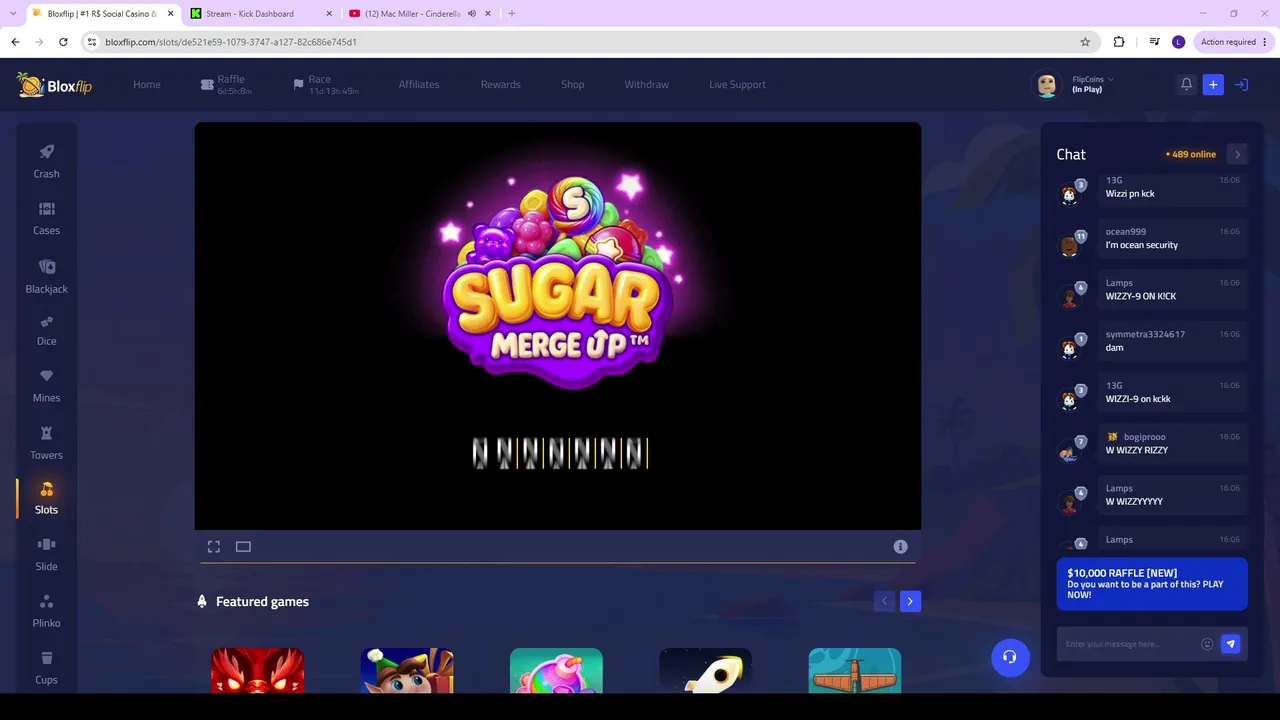Open the Blackjack game in sidebar
The width and height of the screenshot is (1280, 720).
pos(46,276)
